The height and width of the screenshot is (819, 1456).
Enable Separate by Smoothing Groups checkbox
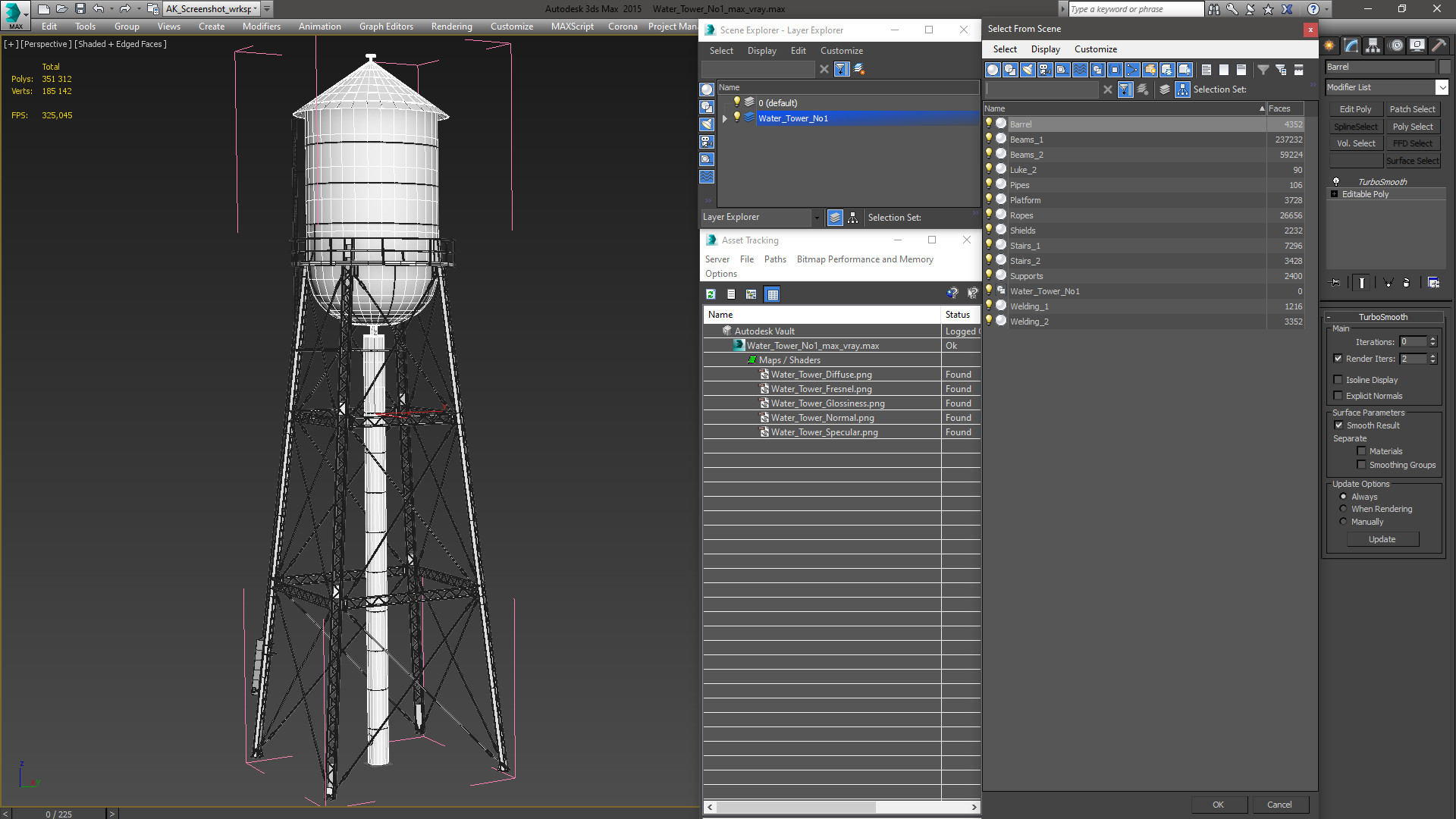tap(1361, 465)
